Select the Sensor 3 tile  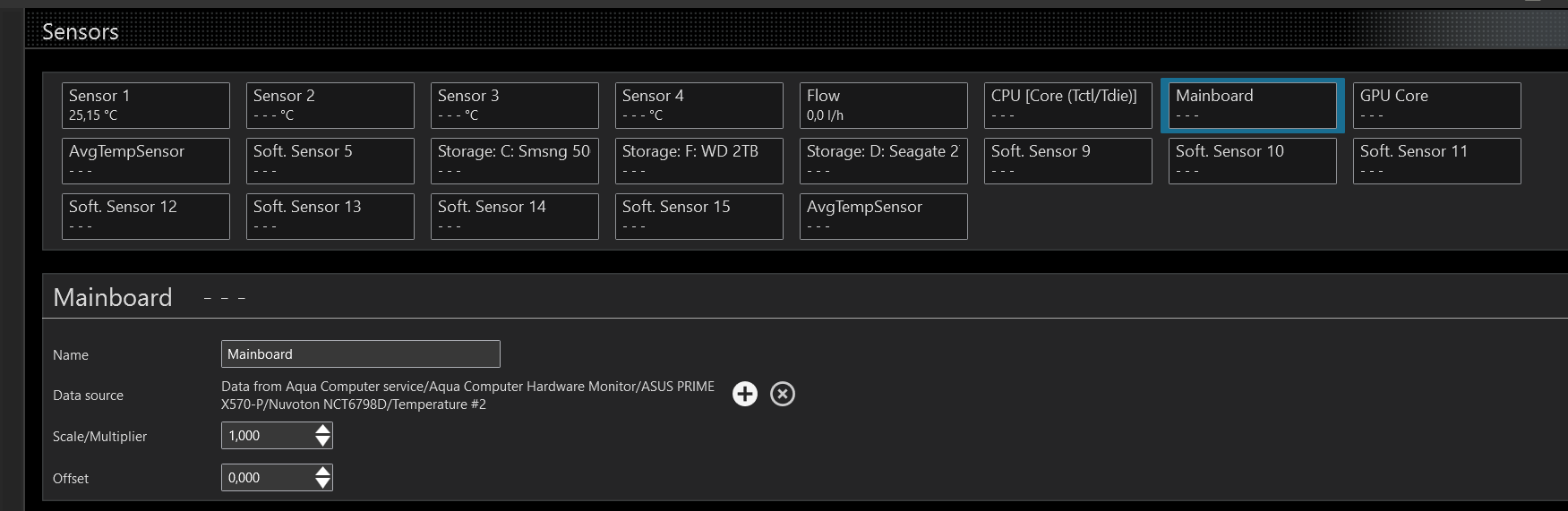pyautogui.click(x=514, y=106)
